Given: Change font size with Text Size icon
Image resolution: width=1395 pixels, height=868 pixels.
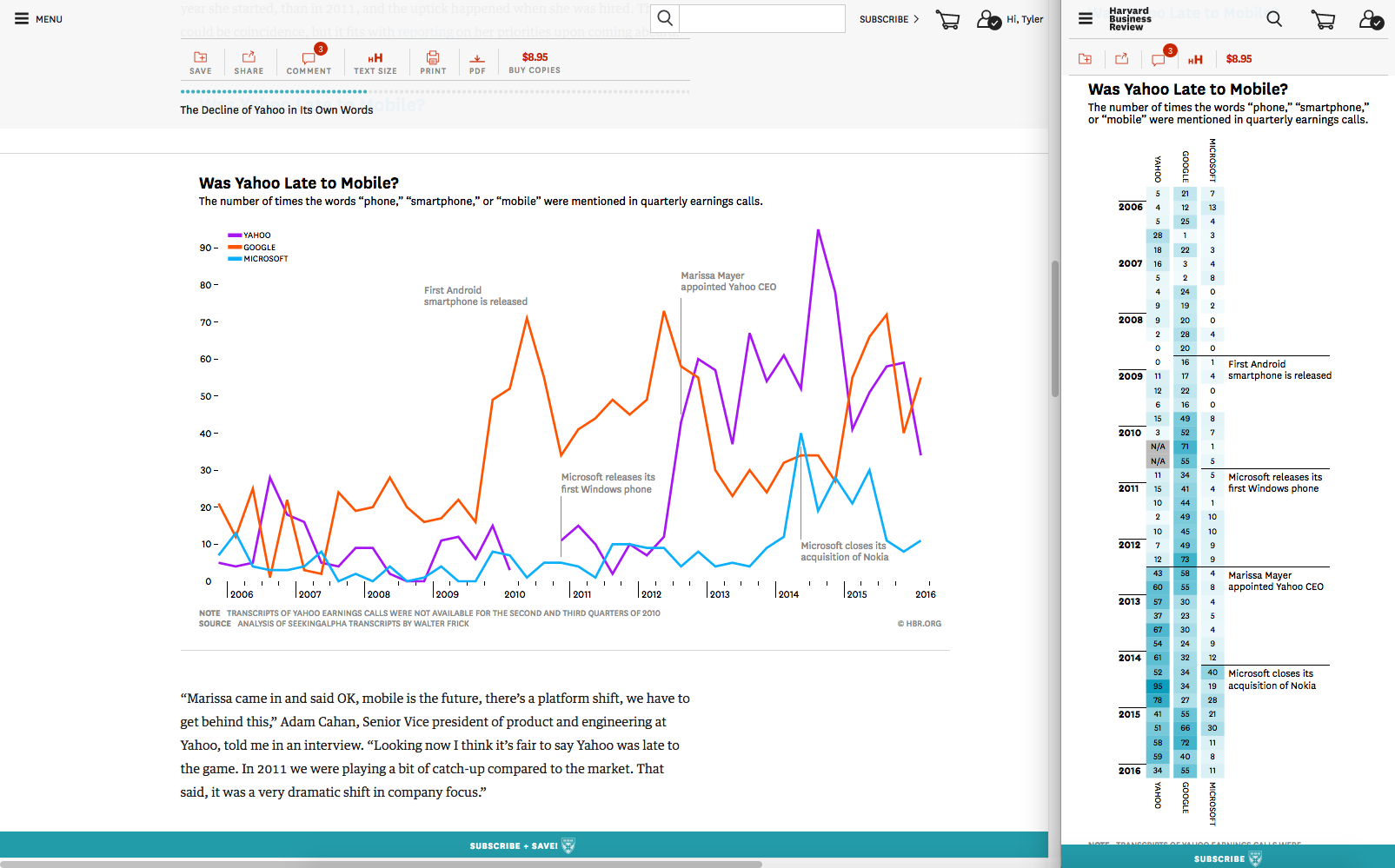Looking at the screenshot, I should (x=375, y=63).
